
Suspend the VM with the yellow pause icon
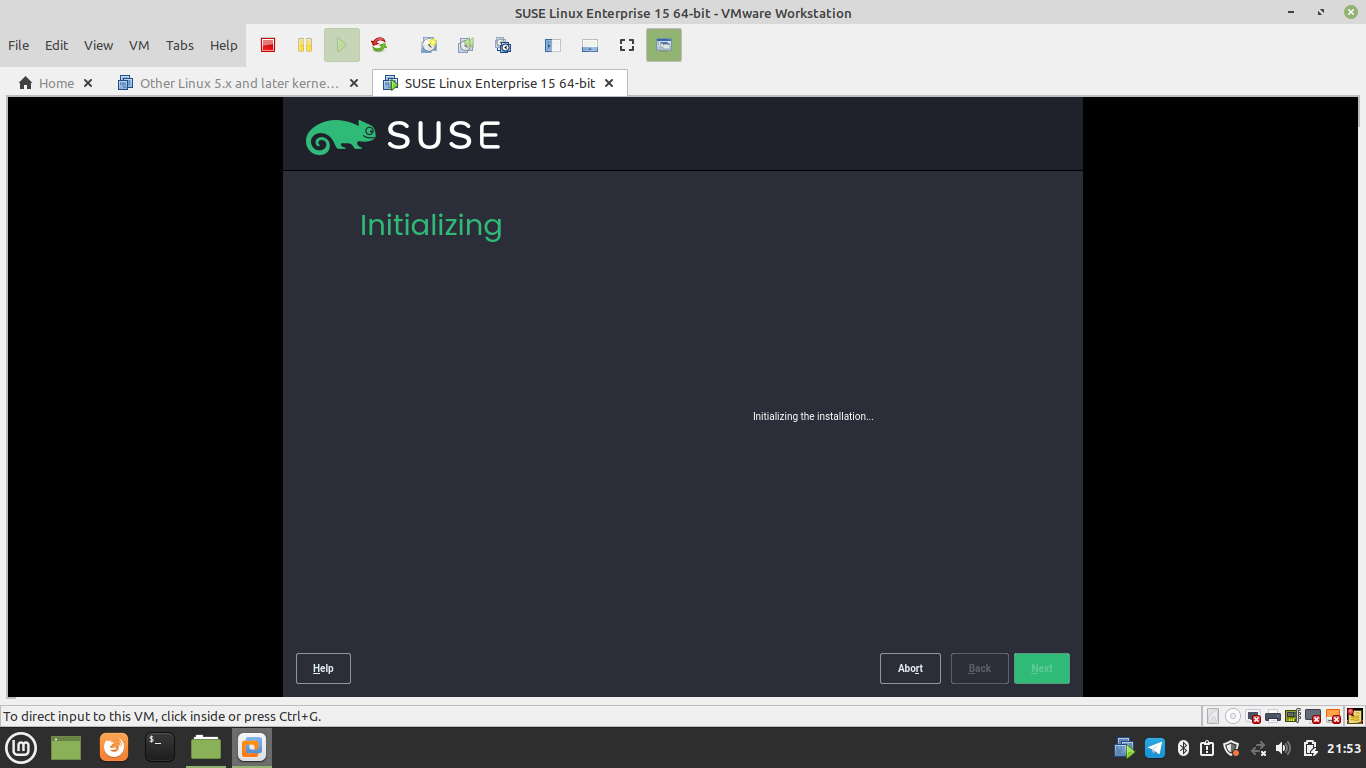[x=305, y=45]
